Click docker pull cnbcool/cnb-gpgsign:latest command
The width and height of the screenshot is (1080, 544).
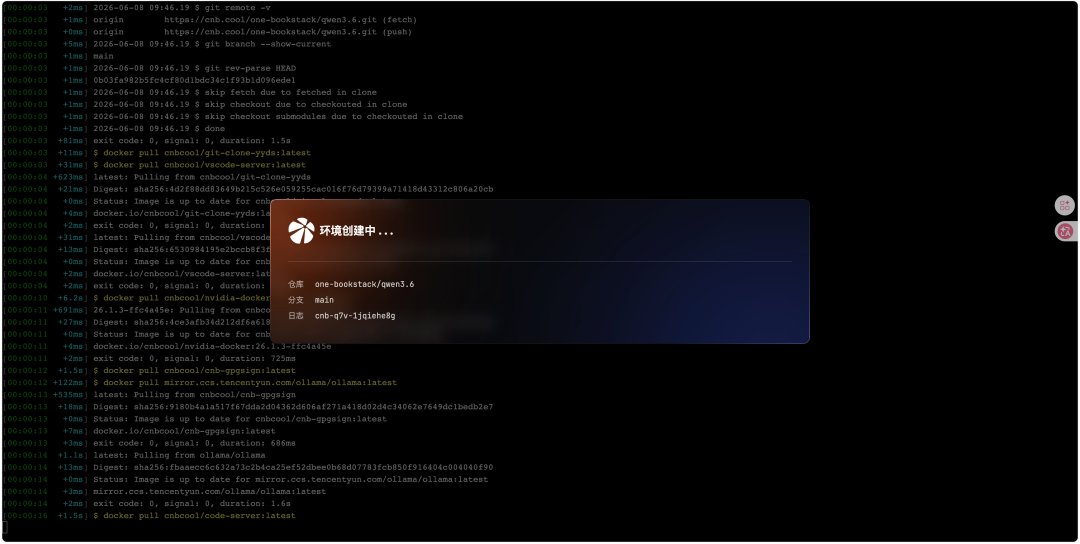click(x=194, y=370)
